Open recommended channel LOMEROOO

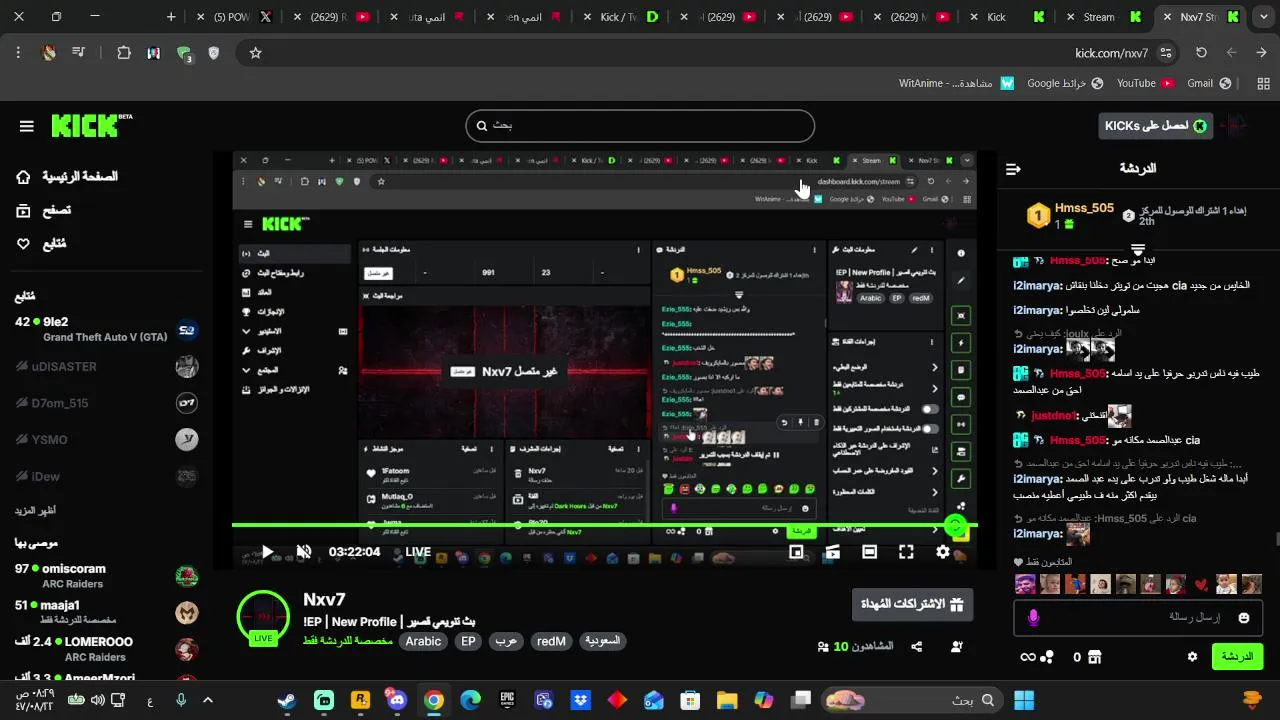(x=107, y=648)
